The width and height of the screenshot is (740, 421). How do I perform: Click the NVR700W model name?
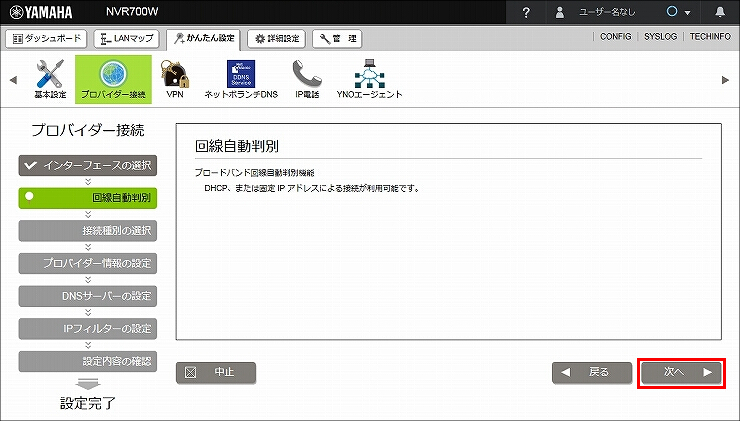[x=132, y=12]
